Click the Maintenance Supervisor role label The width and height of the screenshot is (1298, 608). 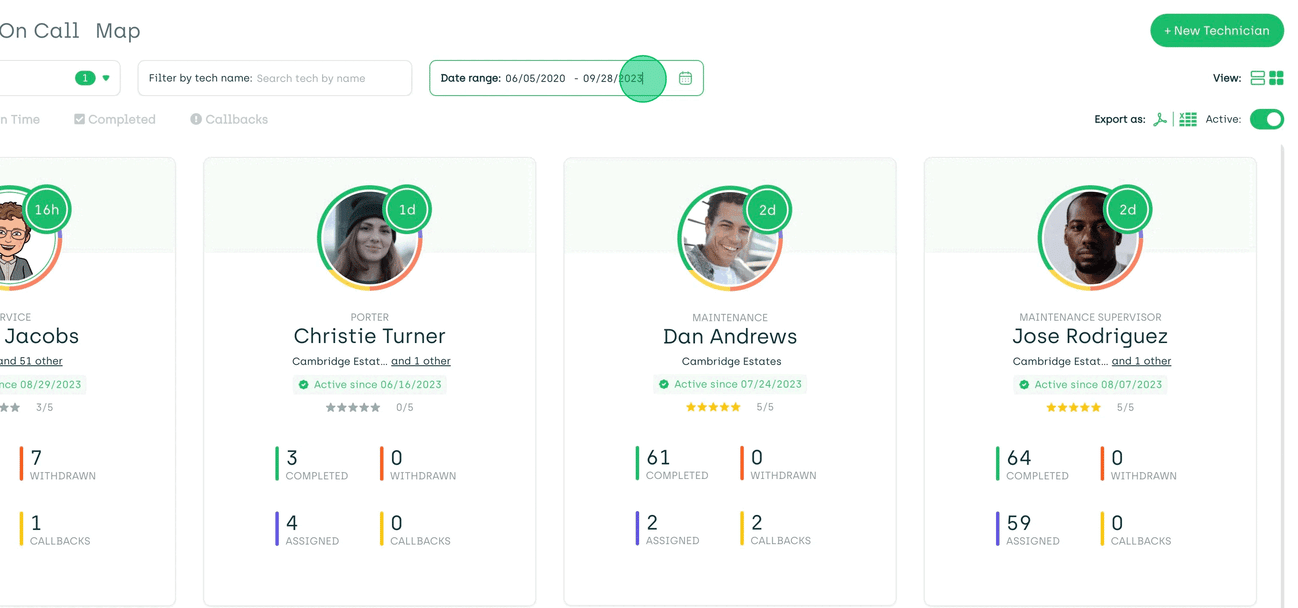coord(1090,317)
